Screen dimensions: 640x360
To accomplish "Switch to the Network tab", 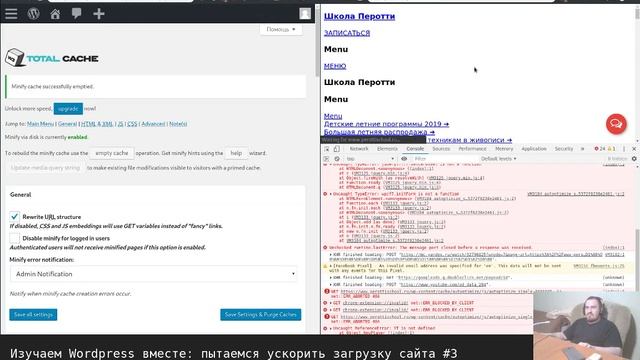I will pyautogui.click(x=359, y=149).
